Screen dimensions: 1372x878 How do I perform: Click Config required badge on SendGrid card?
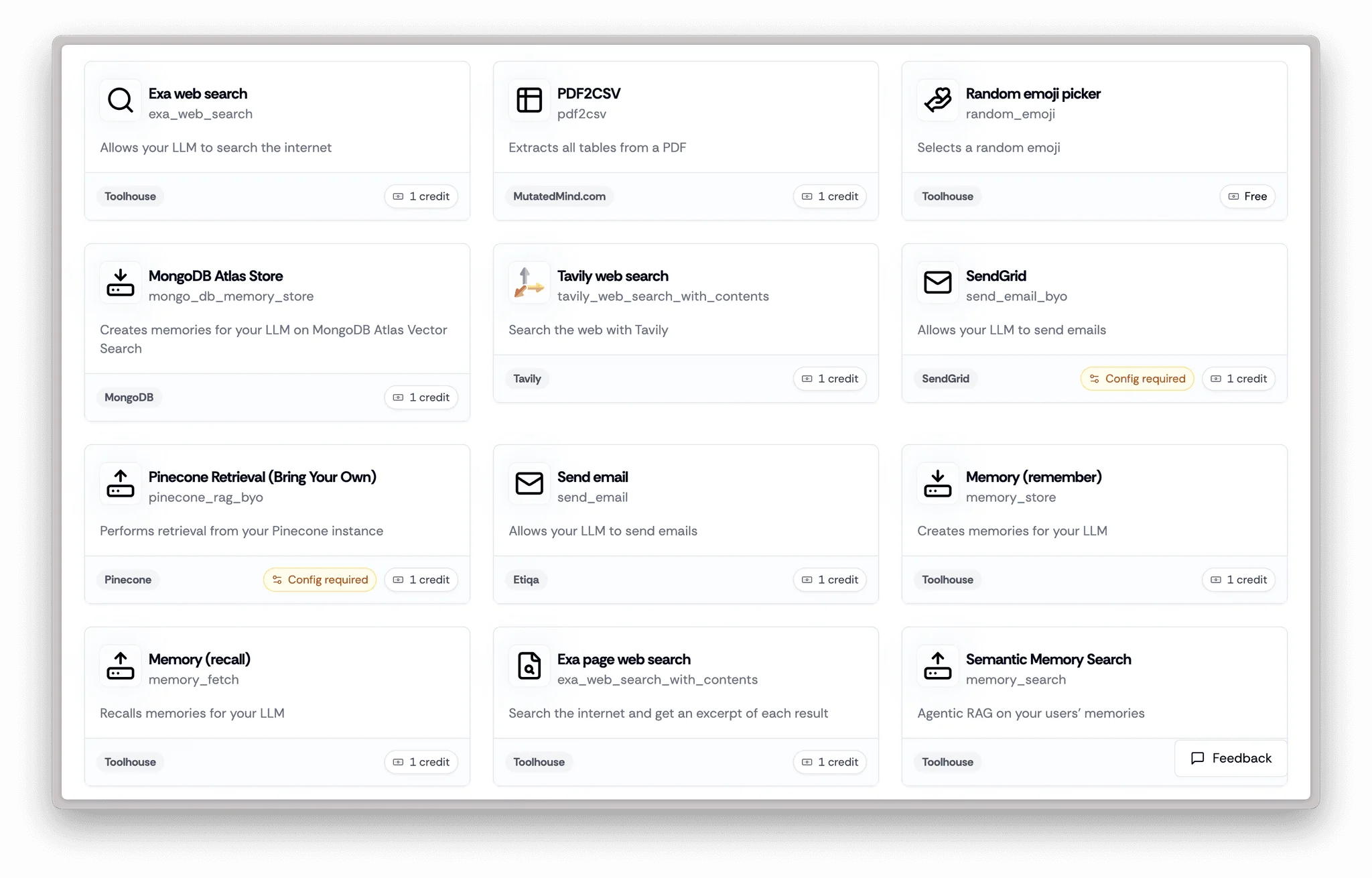point(1137,379)
